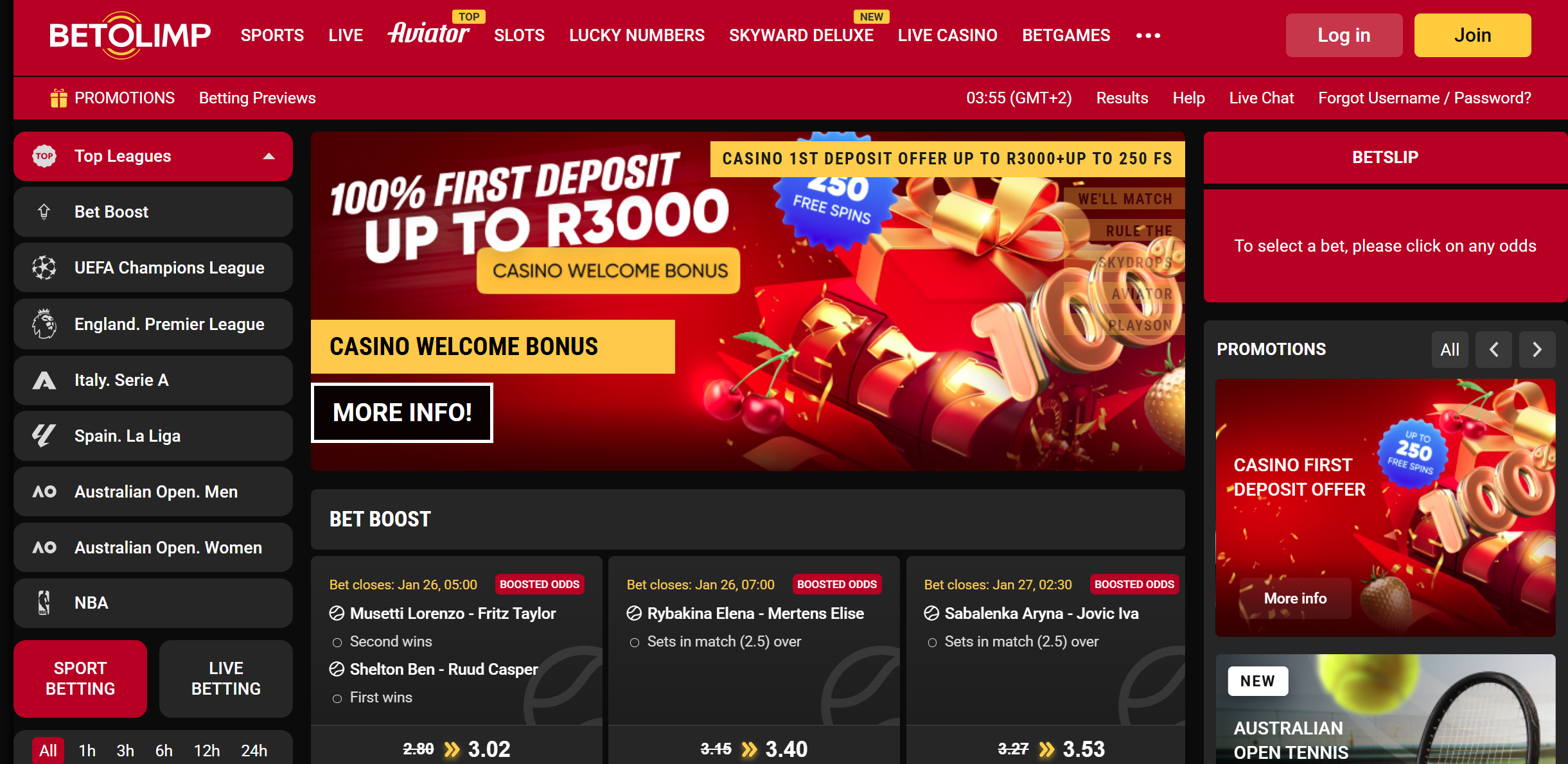
Task: Select the 3h time filter
Action: (x=125, y=751)
